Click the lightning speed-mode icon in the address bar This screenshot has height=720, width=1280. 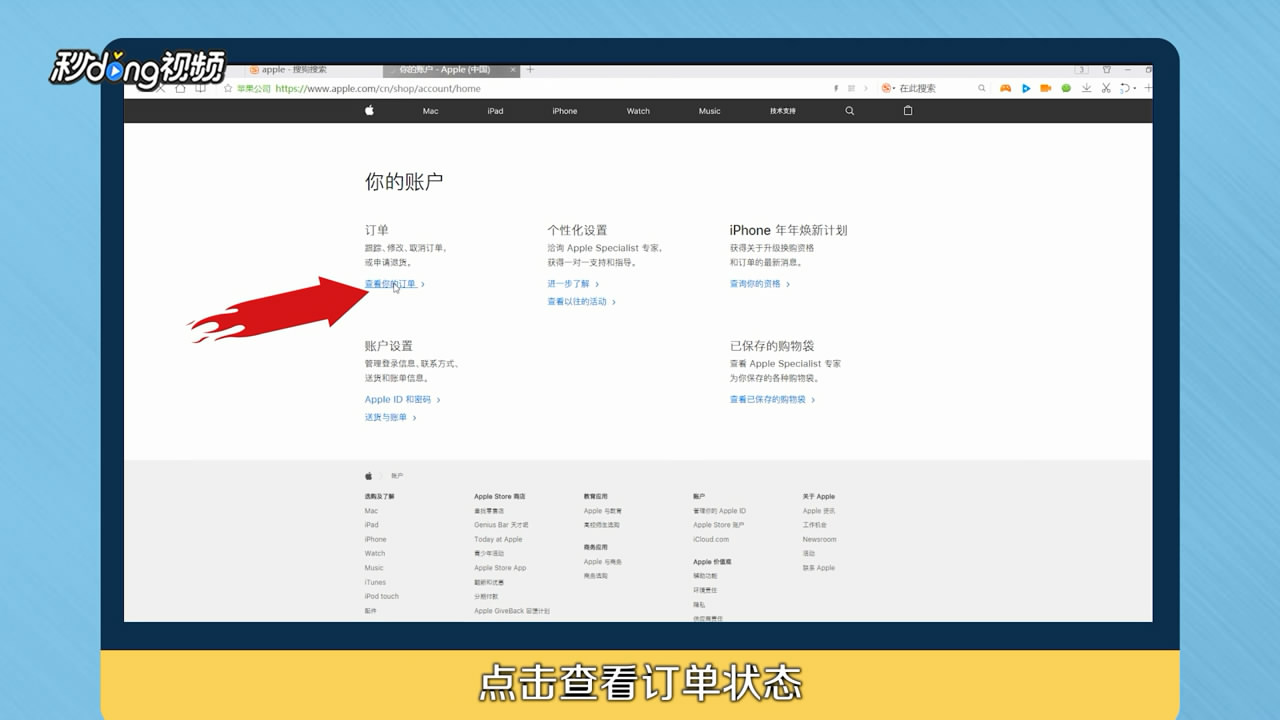pos(836,88)
